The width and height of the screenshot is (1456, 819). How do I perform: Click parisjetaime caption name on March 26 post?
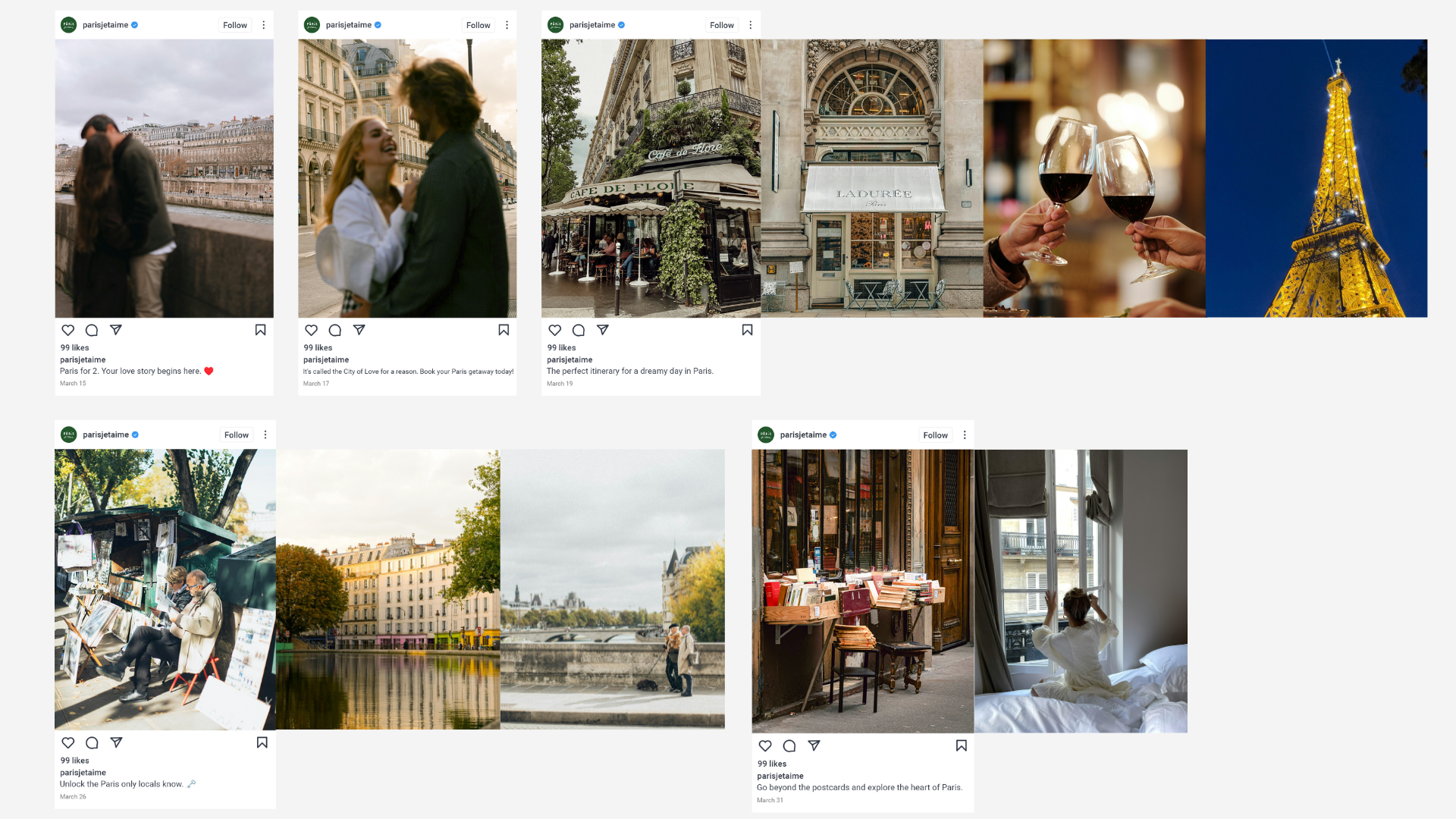(83, 772)
